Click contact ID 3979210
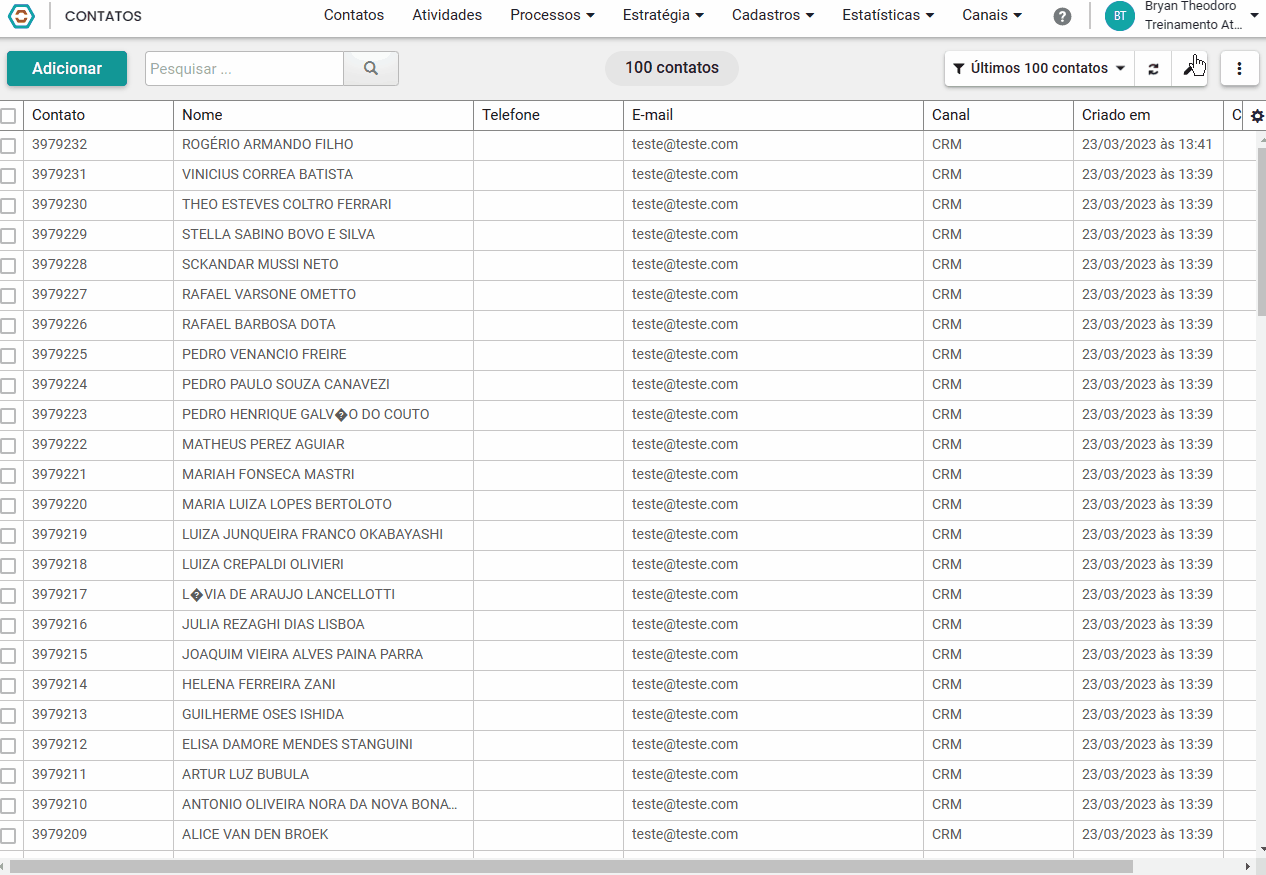Screen dimensions: 1266x875 point(59,804)
